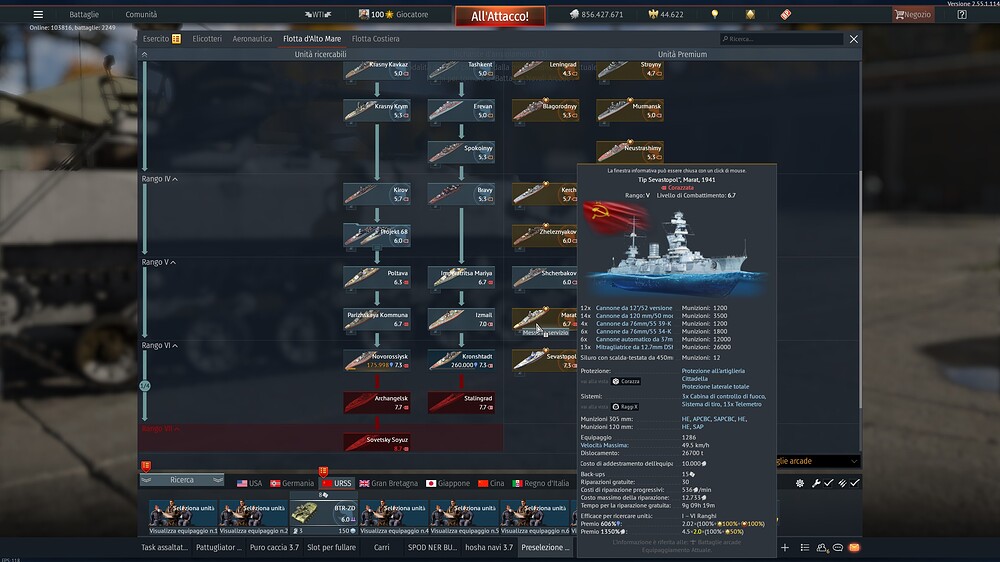Select the Projekt 68 ship card
The image size is (1000, 562).
(x=377, y=235)
